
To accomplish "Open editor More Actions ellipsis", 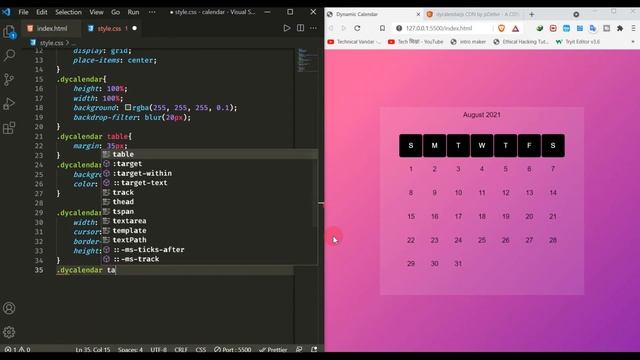I will (x=313, y=28).
